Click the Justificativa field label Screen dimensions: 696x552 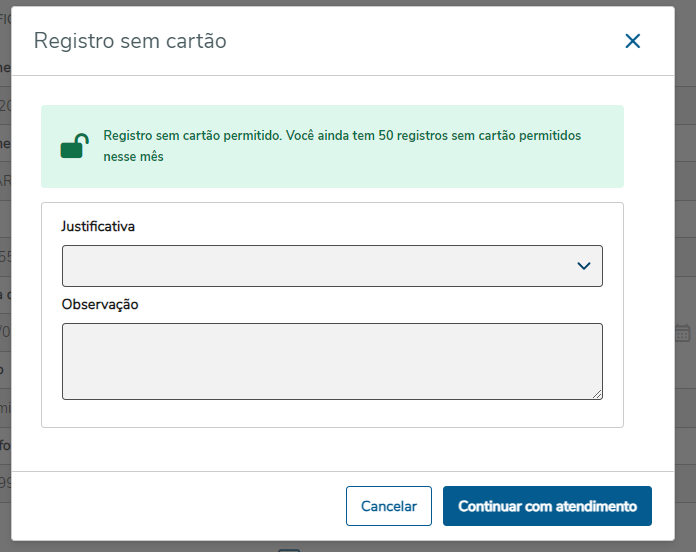pyautogui.click(x=98, y=226)
